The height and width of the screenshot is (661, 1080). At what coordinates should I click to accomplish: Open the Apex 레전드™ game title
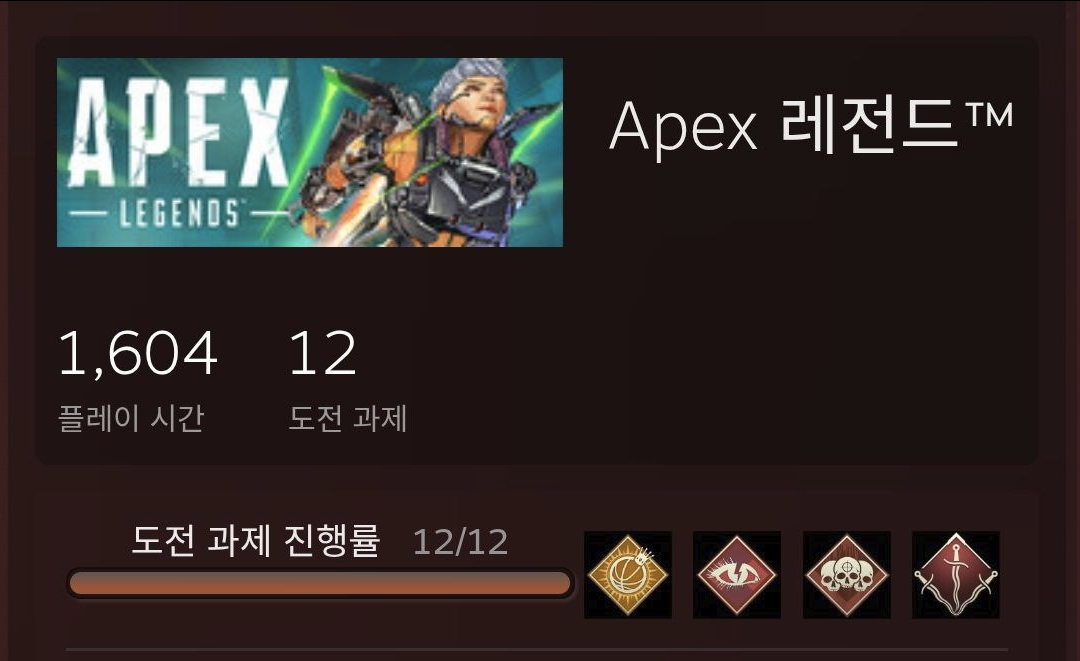tap(811, 125)
